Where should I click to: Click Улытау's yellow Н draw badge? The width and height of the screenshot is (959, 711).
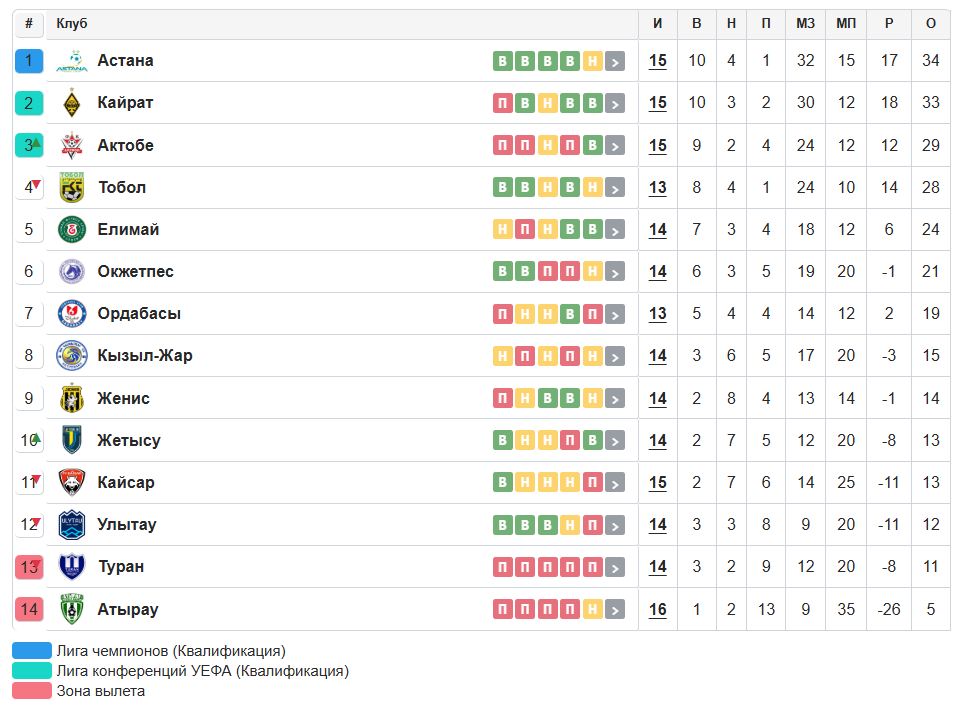[570, 525]
